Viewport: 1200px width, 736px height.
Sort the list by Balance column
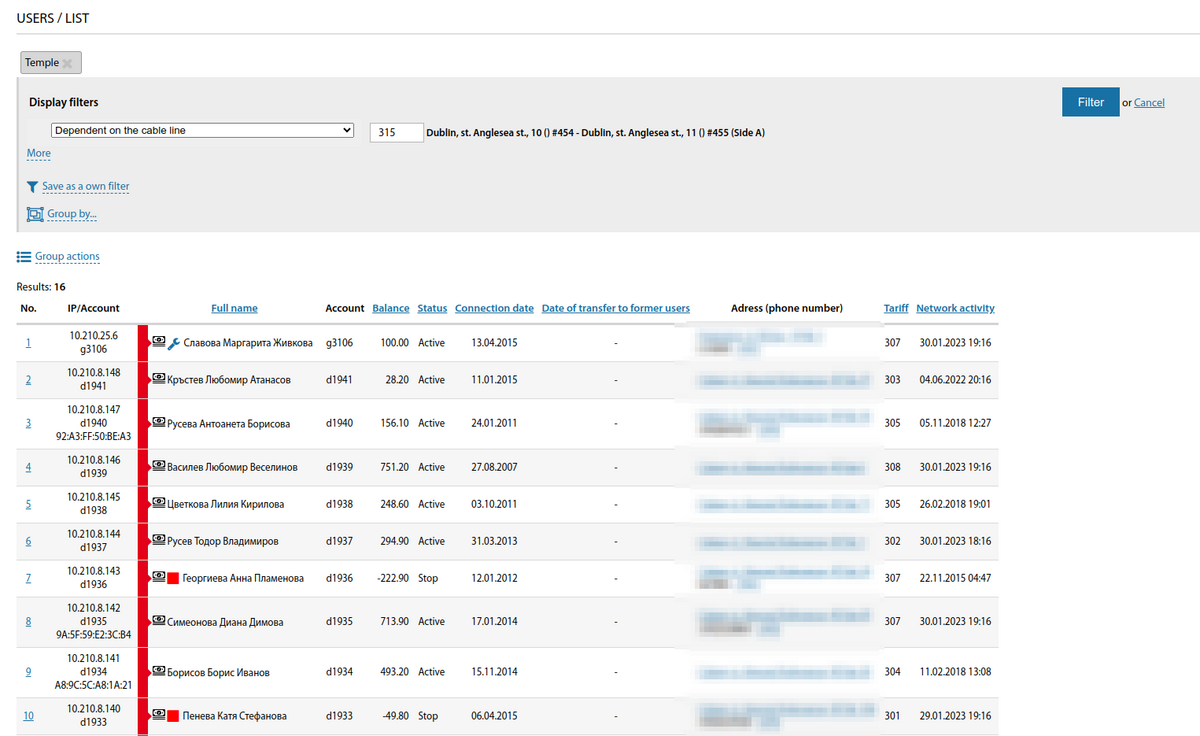pyautogui.click(x=390, y=308)
